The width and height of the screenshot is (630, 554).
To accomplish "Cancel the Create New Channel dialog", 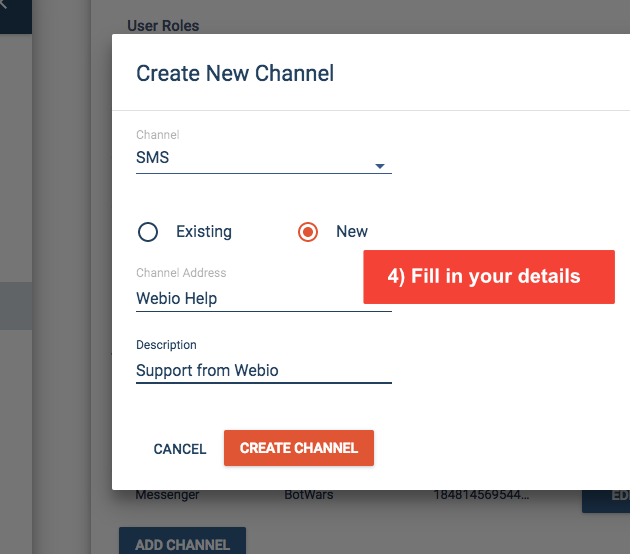I will pyautogui.click(x=180, y=449).
